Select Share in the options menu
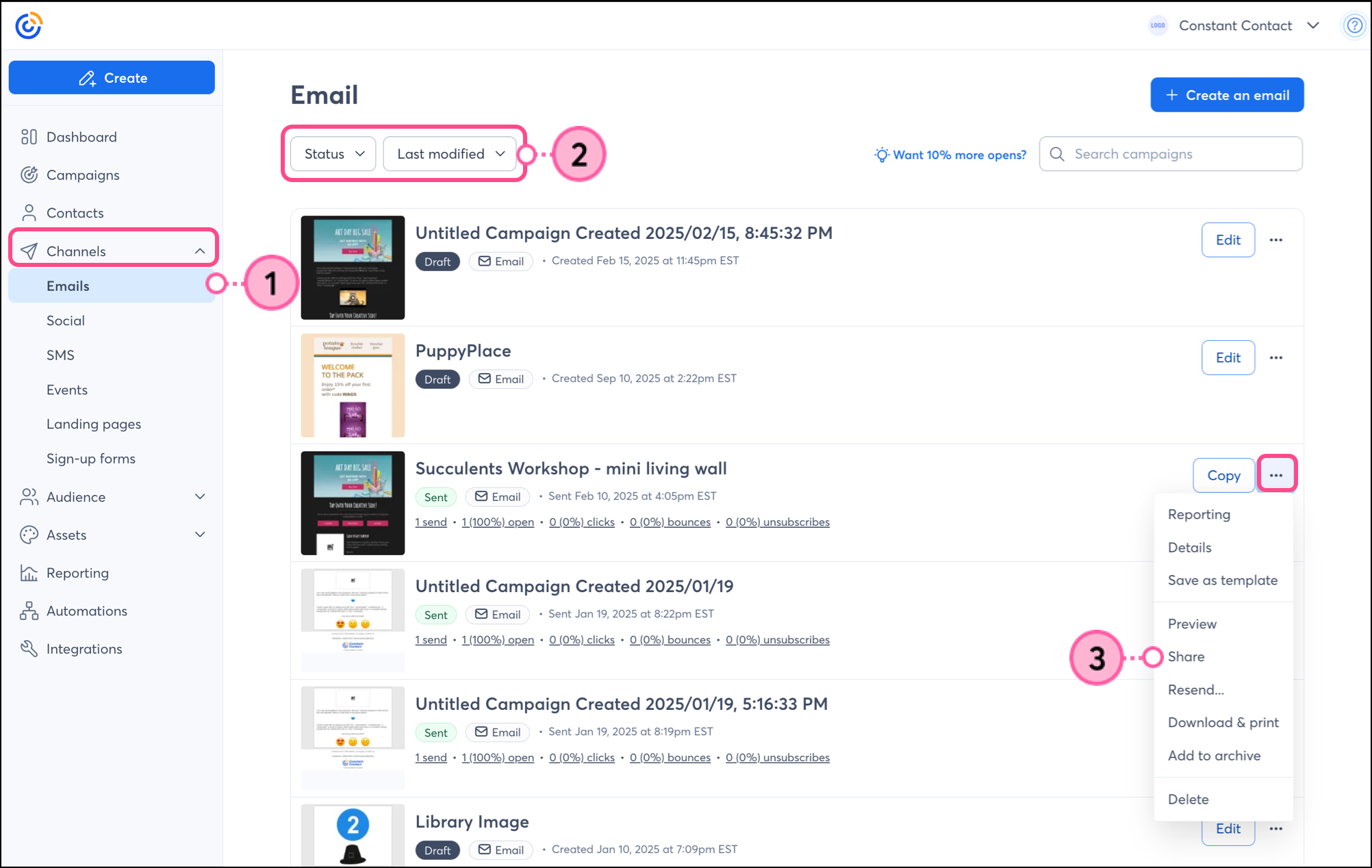The image size is (1372, 868). (1186, 656)
